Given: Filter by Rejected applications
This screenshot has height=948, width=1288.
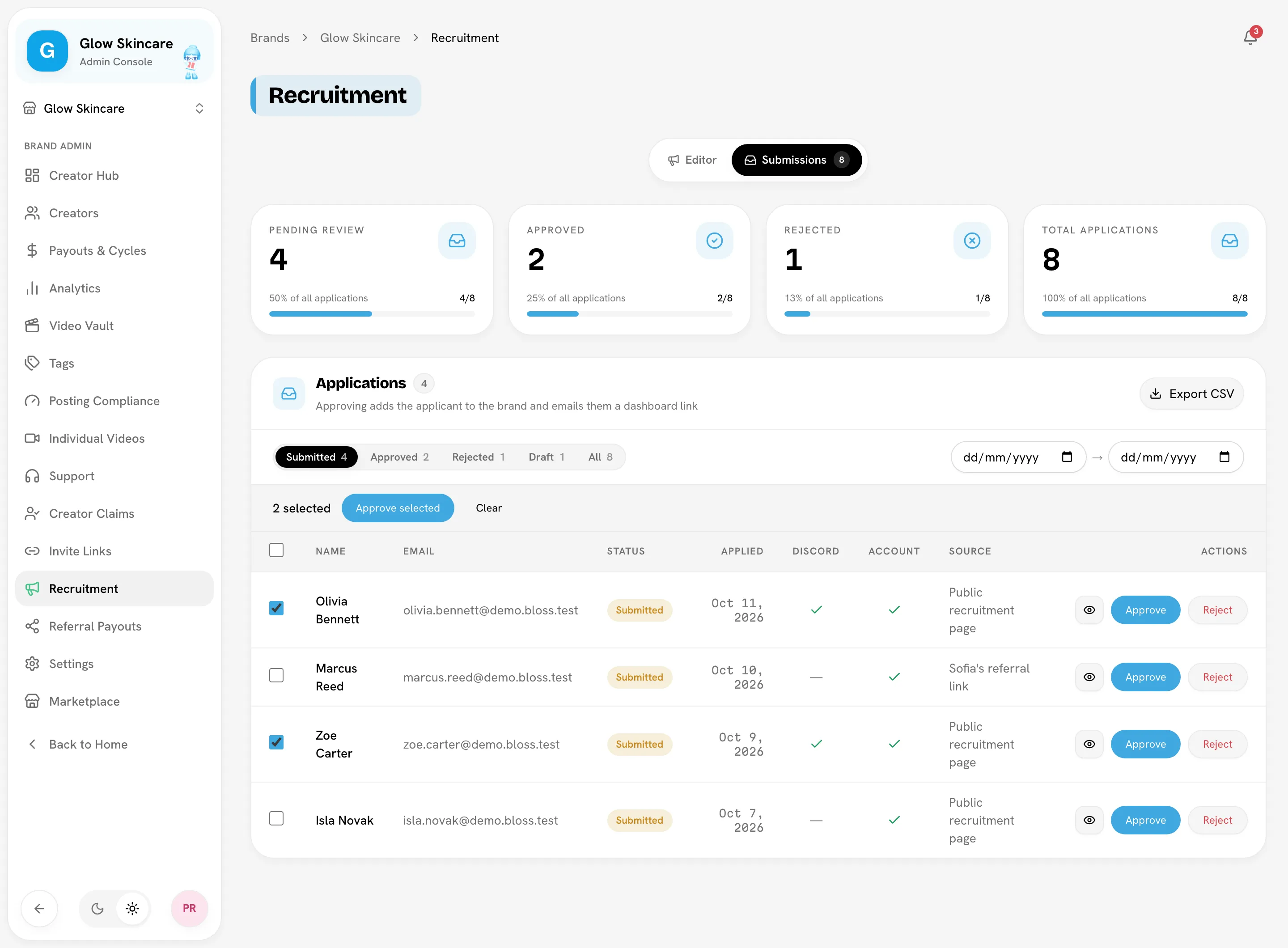Looking at the screenshot, I should [478, 457].
